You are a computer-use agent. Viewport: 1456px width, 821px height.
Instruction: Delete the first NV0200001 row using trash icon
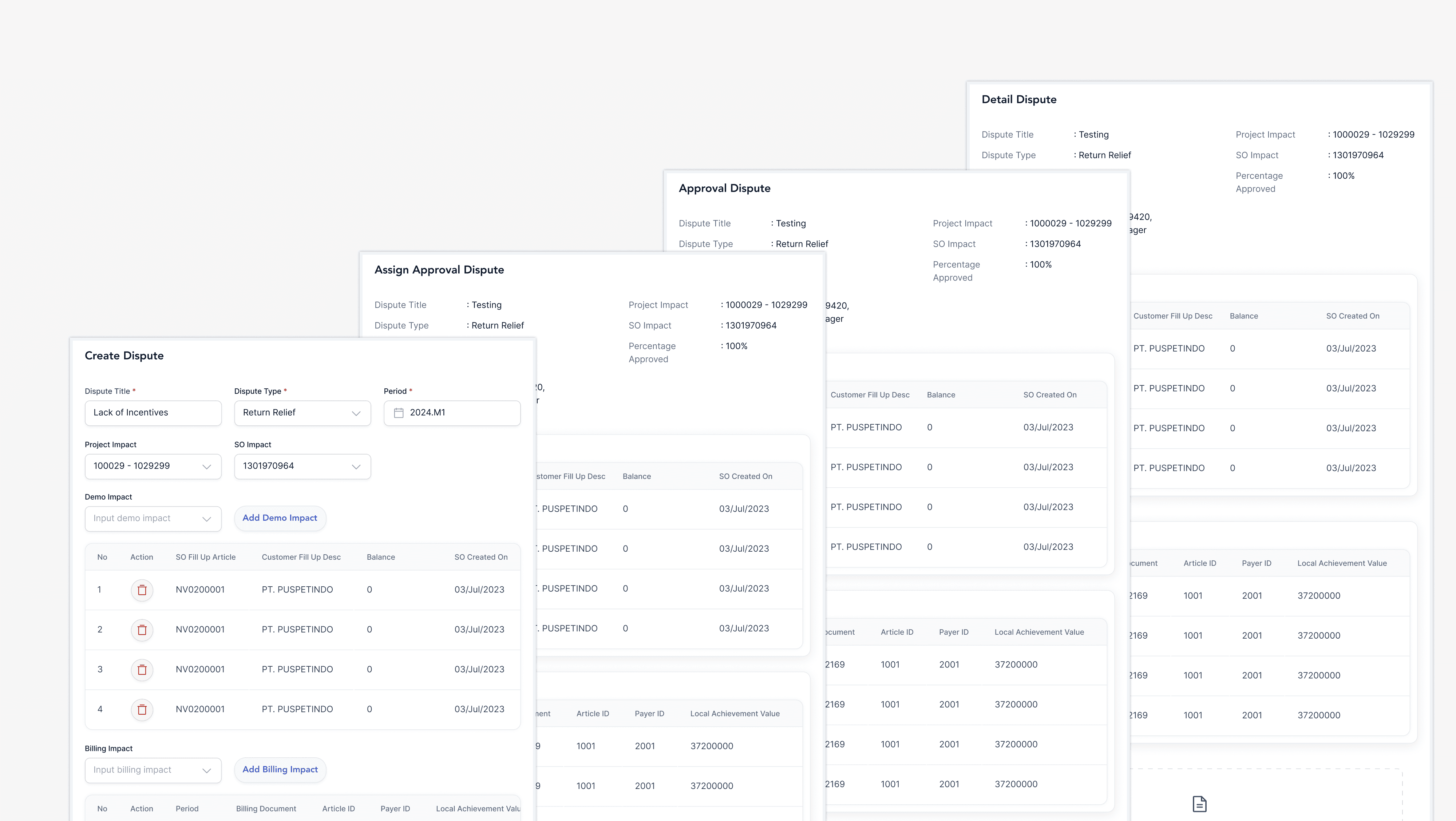142,590
